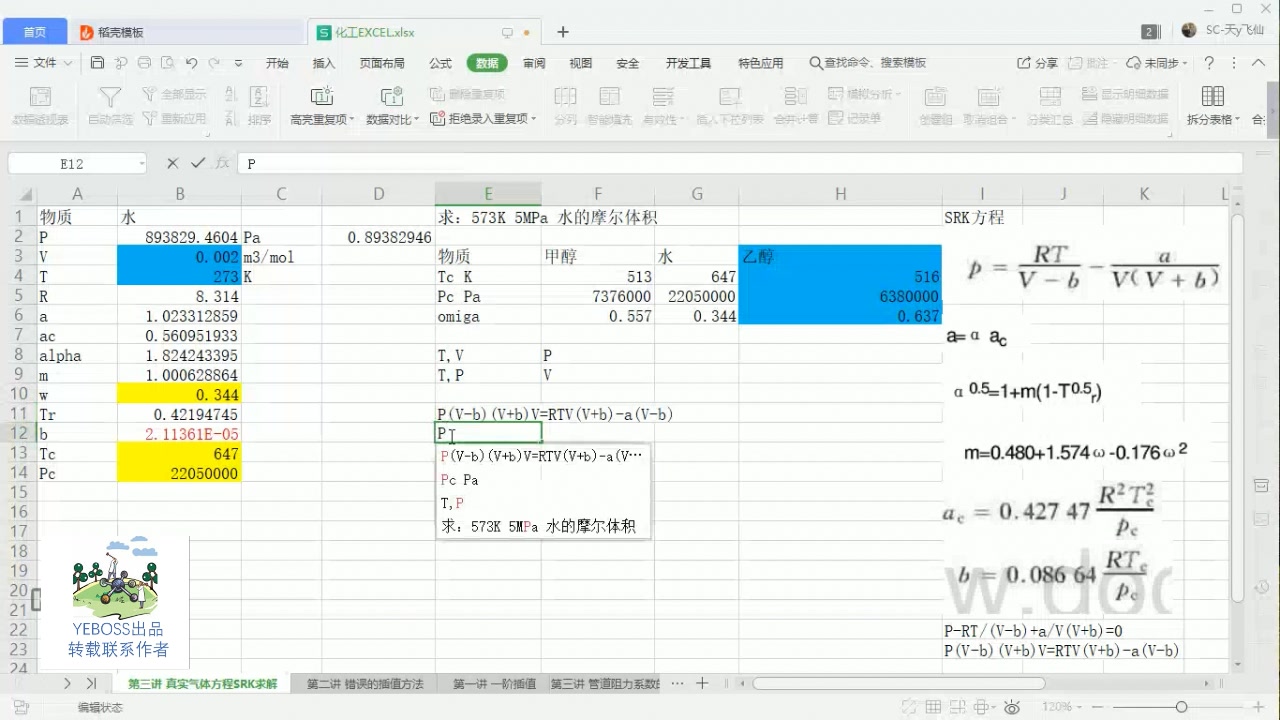
Task: Click the 查找命令 search box
Action: pos(868,63)
